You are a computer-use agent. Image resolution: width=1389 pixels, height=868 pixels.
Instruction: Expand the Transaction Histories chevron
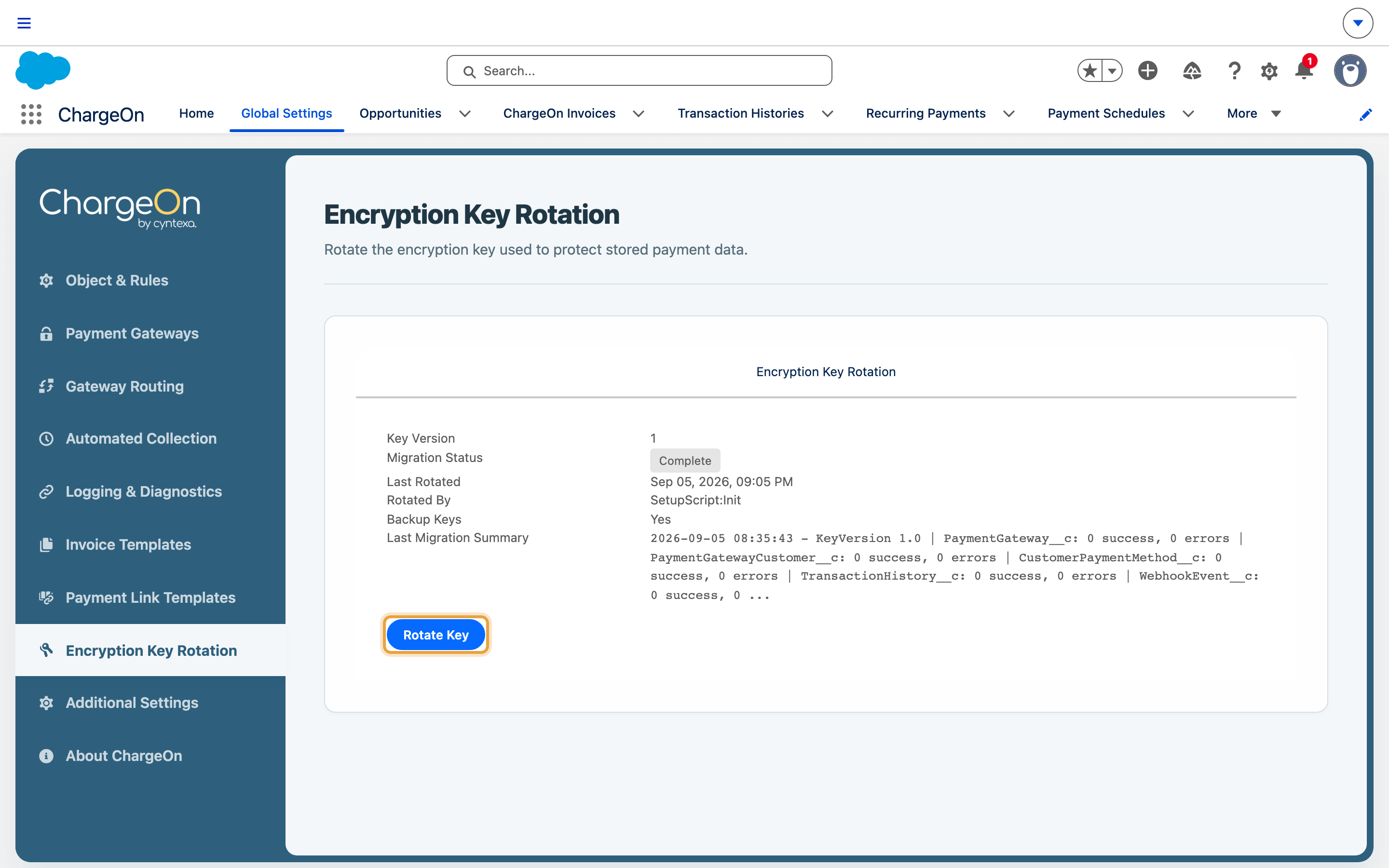click(x=827, y=114)
